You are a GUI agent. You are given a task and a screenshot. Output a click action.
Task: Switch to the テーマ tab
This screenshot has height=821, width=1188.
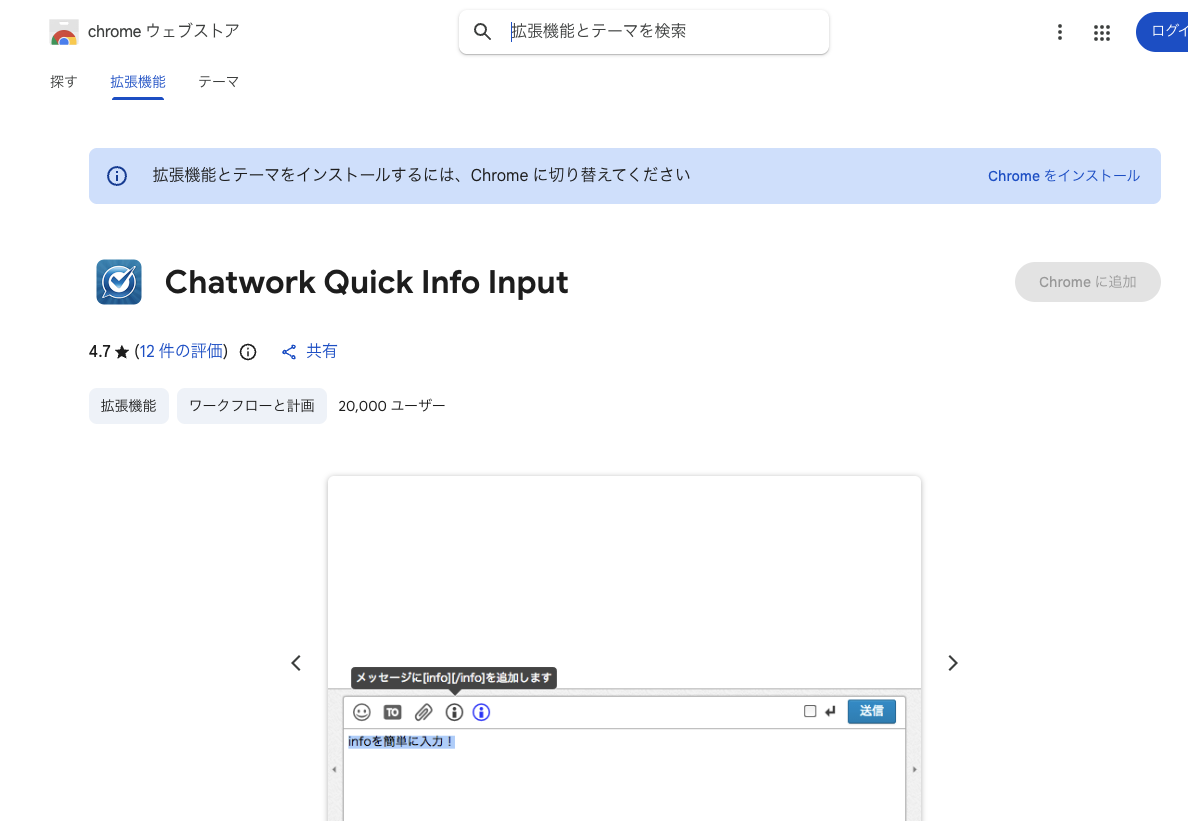[x=218, y=82]
